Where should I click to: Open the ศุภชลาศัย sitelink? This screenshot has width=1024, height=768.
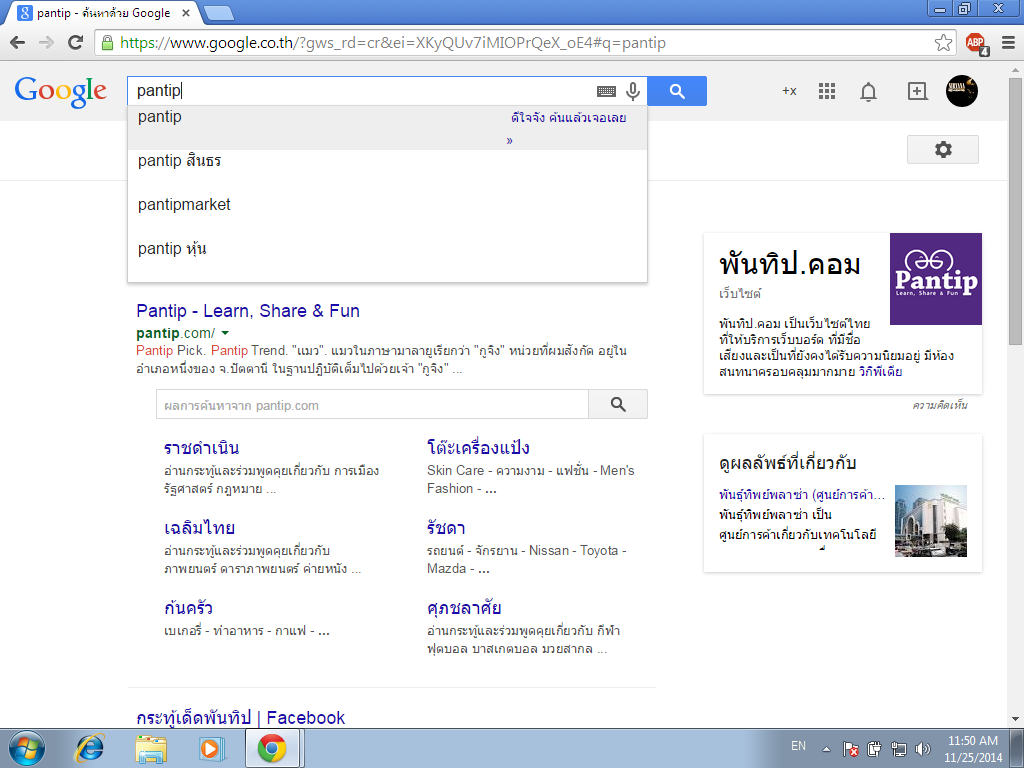(464, 608)
